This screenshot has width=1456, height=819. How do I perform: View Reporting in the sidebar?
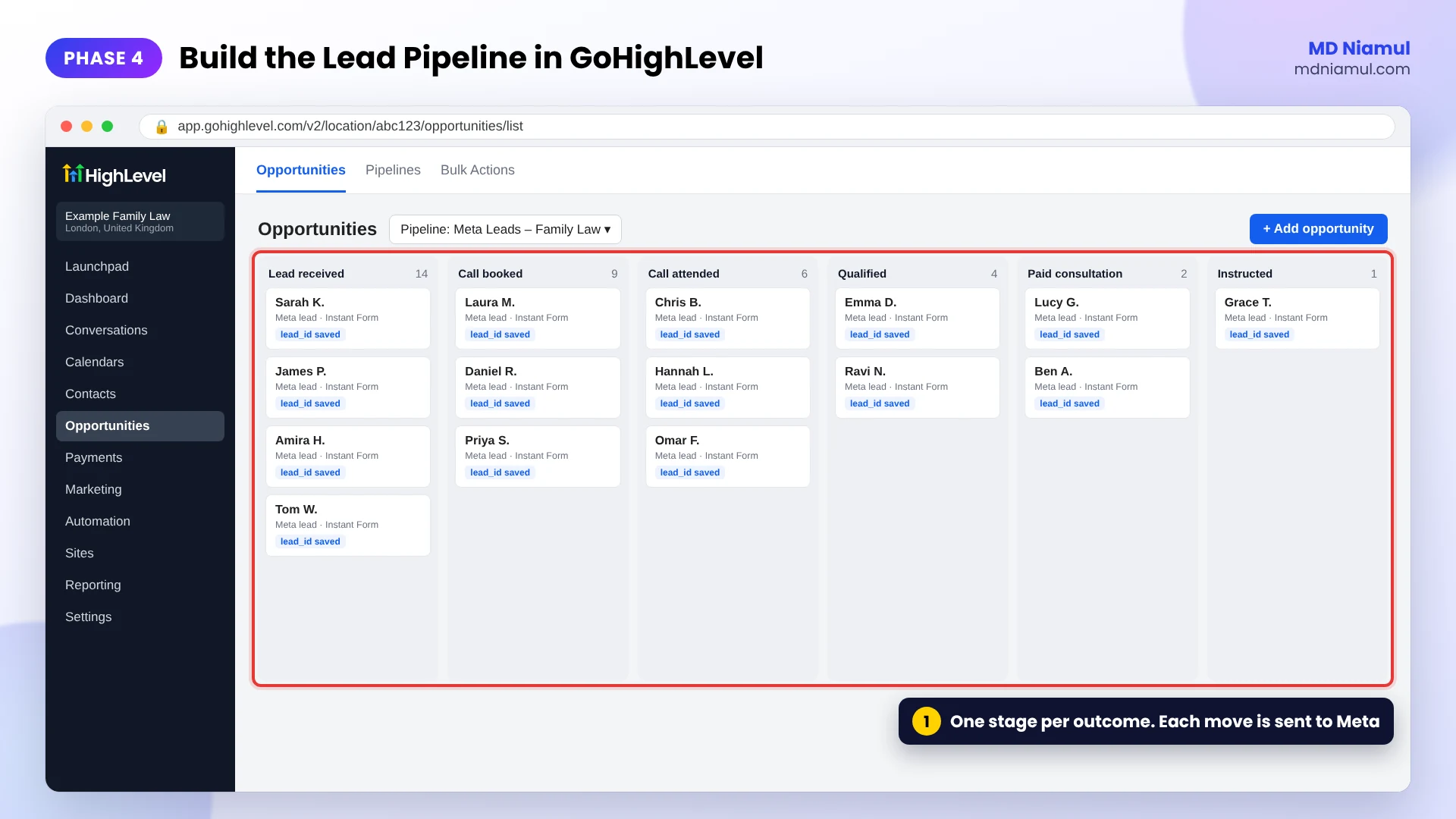(140, 585)
